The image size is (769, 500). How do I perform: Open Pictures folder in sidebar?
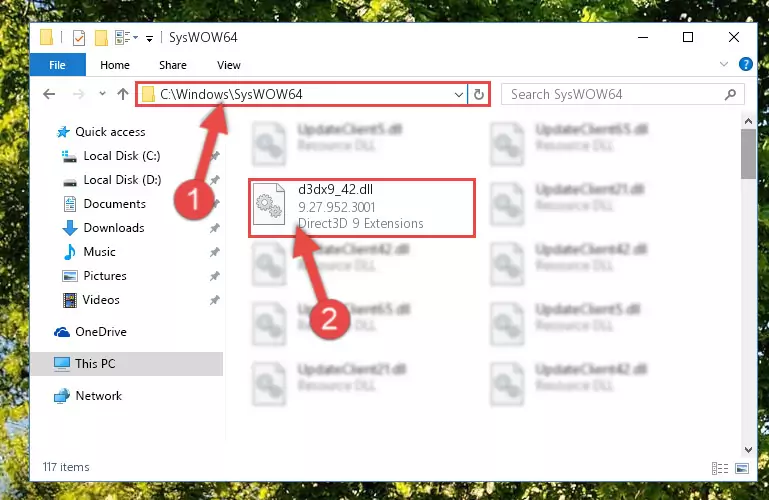click(105, 276)
